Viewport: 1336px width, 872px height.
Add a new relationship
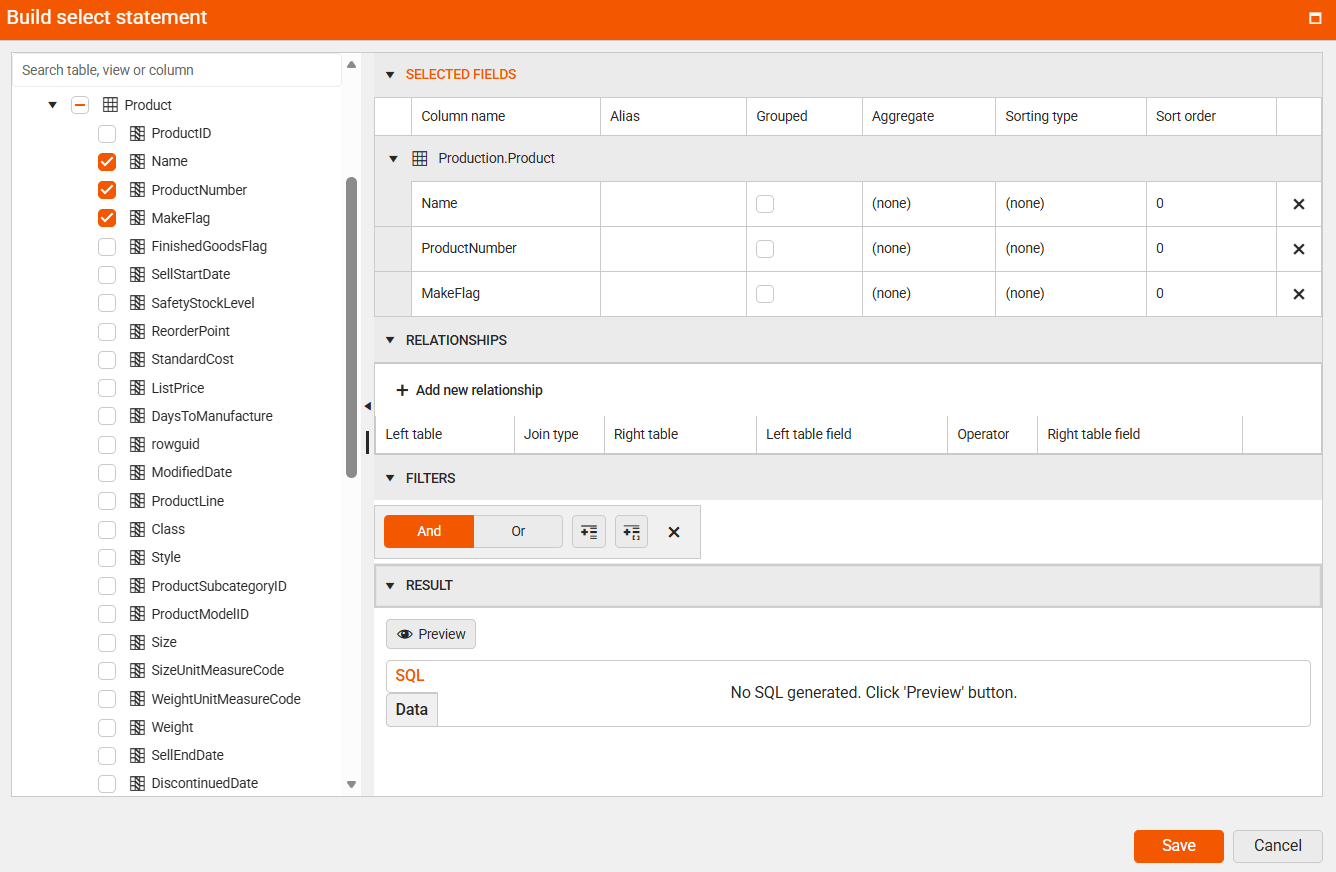[x=470, y=390]
